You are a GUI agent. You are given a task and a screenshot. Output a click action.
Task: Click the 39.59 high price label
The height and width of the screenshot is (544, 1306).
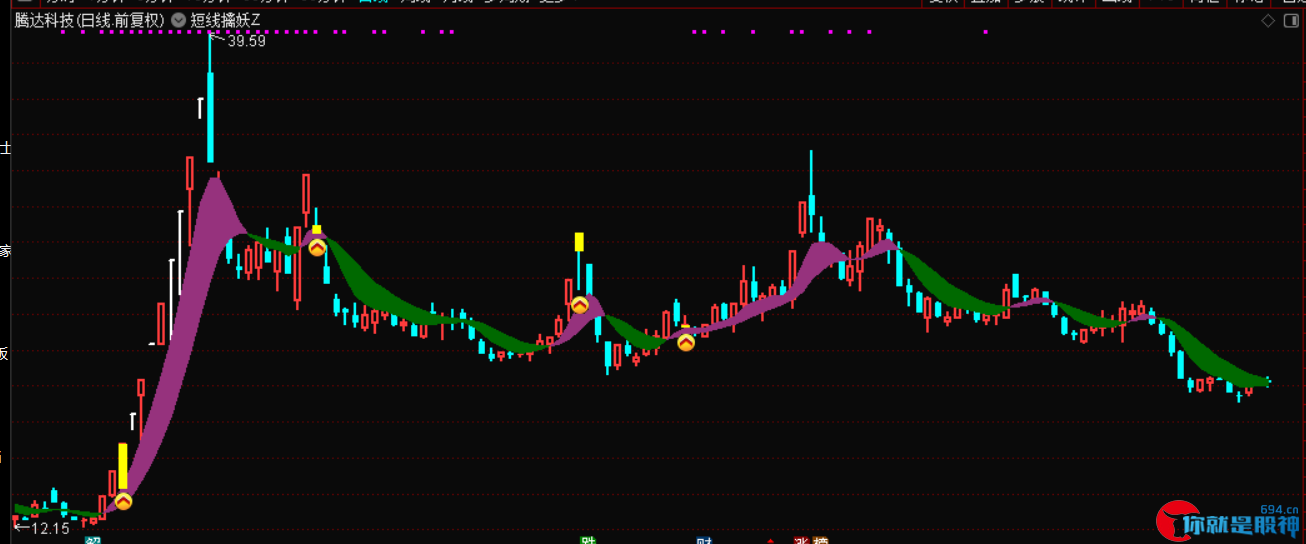click(246, 41)
